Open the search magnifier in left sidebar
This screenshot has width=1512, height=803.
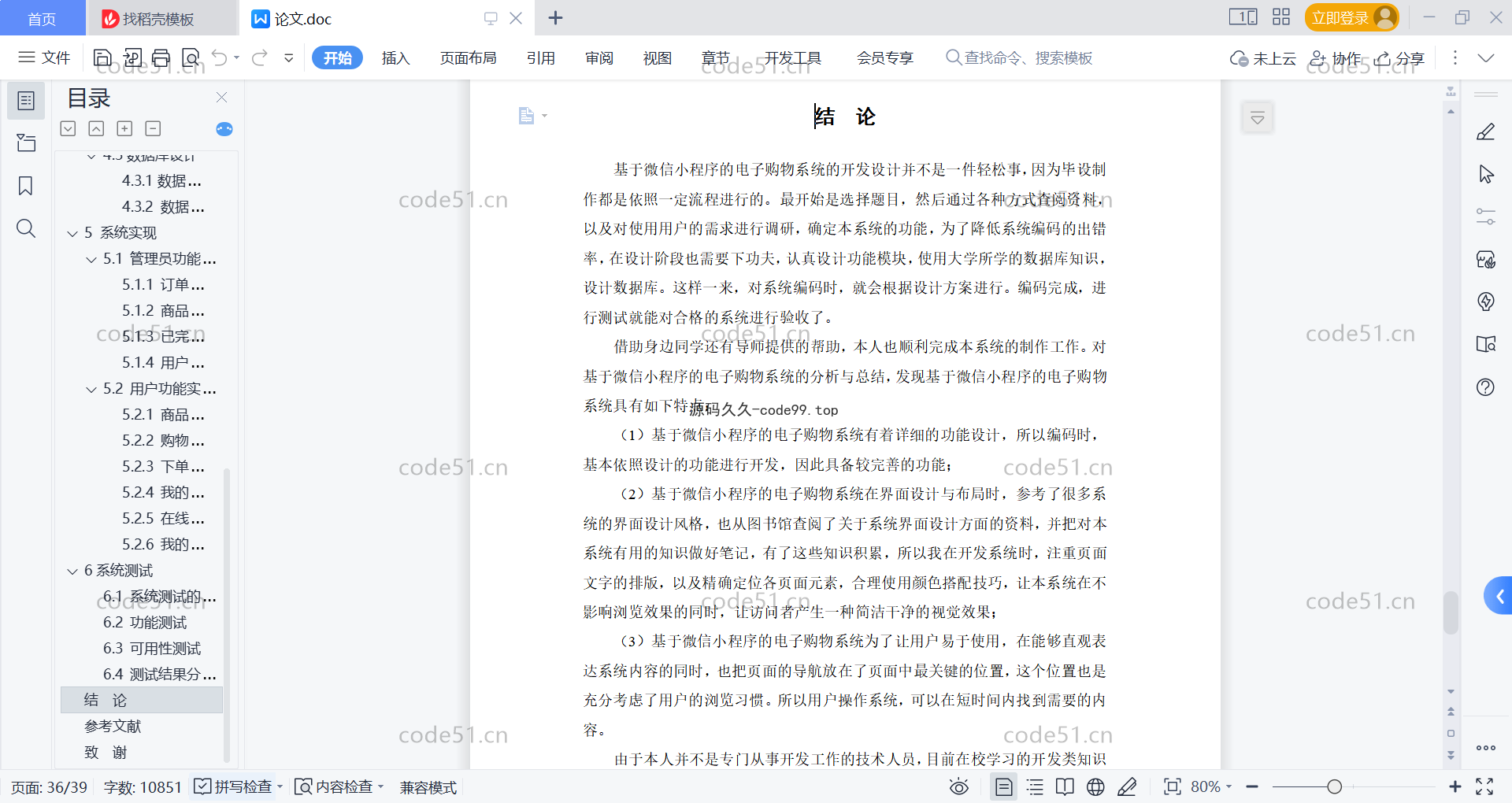click(26, 228)
